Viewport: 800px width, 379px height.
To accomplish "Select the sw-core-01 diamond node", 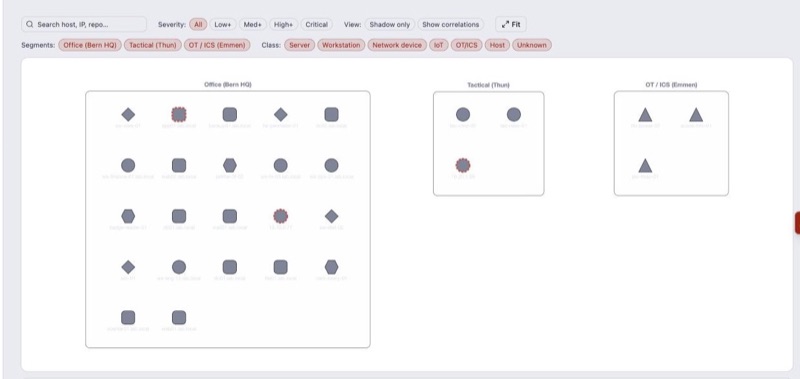I will pyautogui.click(x=128, y=114).
